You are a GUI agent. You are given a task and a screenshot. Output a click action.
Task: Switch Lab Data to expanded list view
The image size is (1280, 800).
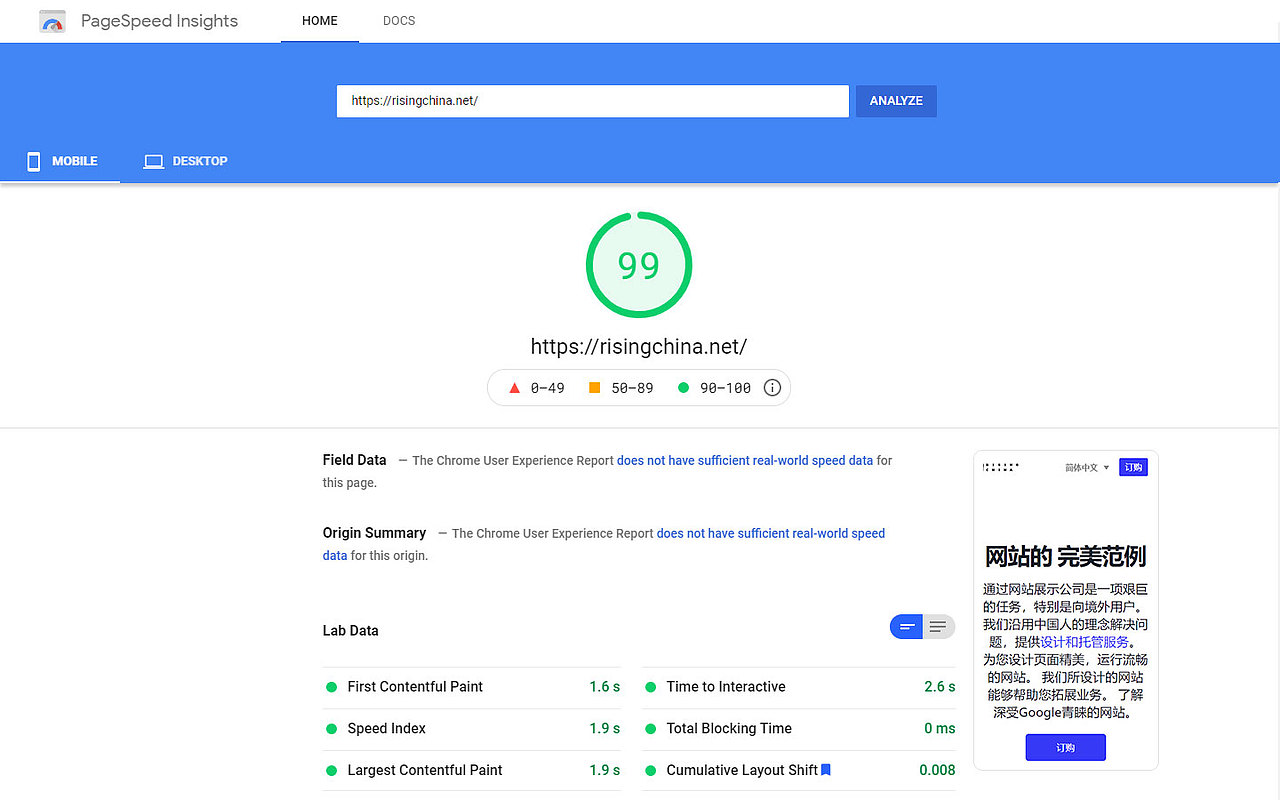point(938,627)
